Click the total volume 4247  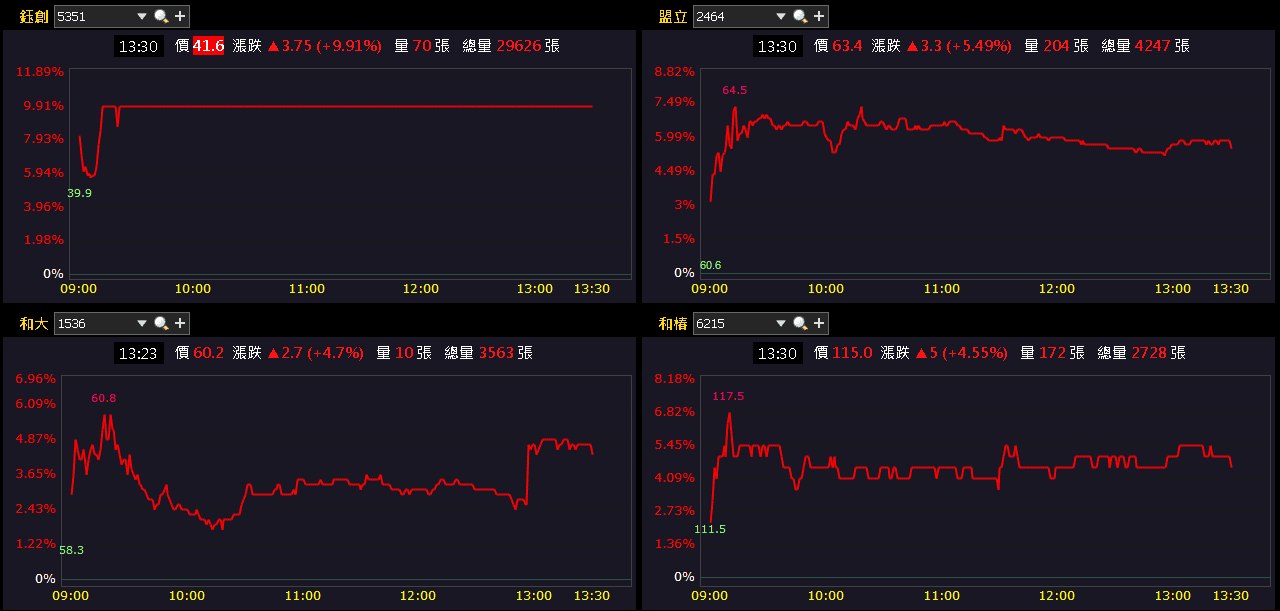(x=1152, y=46)
